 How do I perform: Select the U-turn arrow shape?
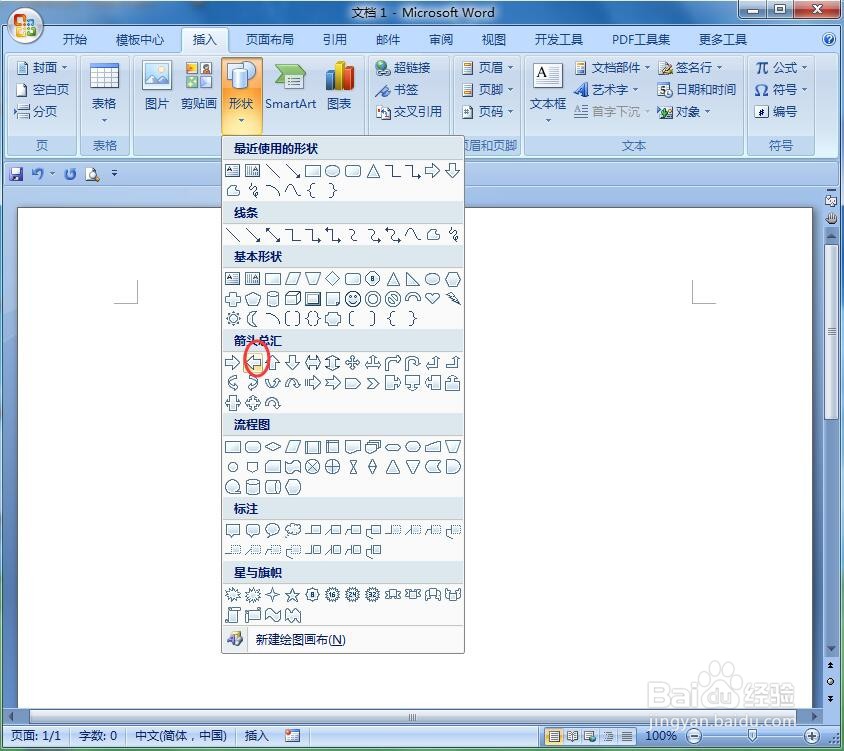[x=413, y=363]
